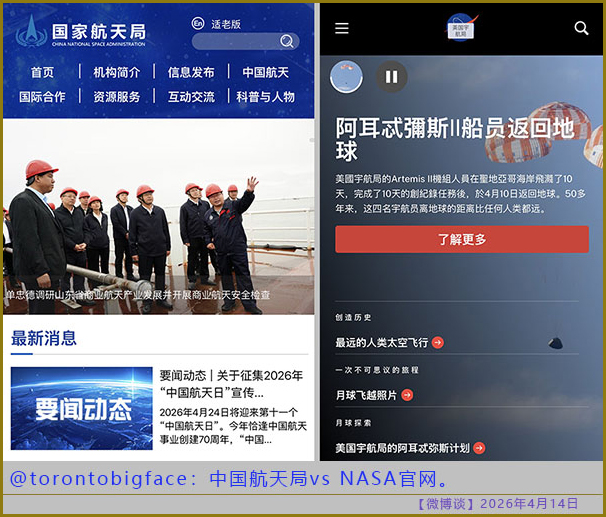This screenshot has height=517, width=606.
Task: Open the 最远的人类太空飞行 link
Action: tap(381, 342)
